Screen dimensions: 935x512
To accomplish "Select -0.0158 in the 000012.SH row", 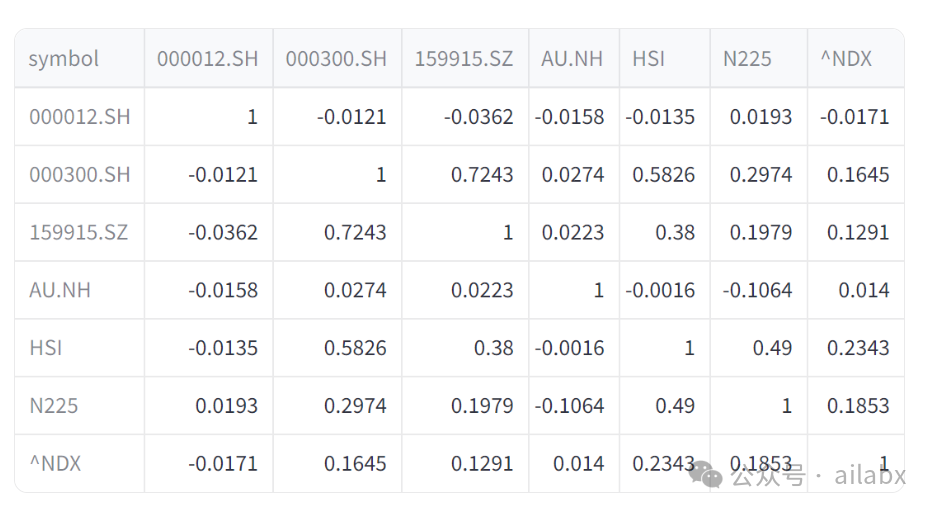I will (569, 117).
